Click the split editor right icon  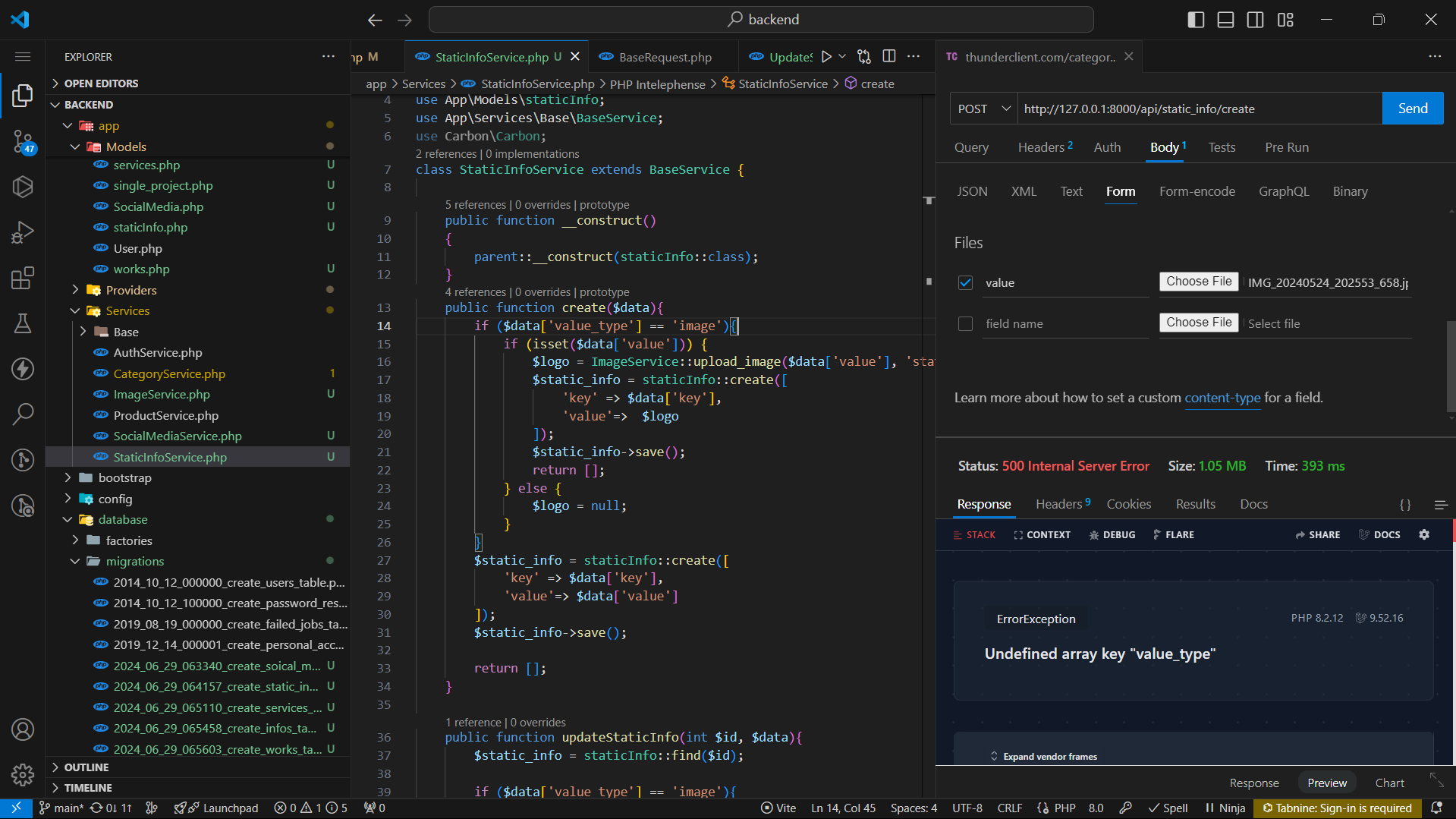point(889,57)
